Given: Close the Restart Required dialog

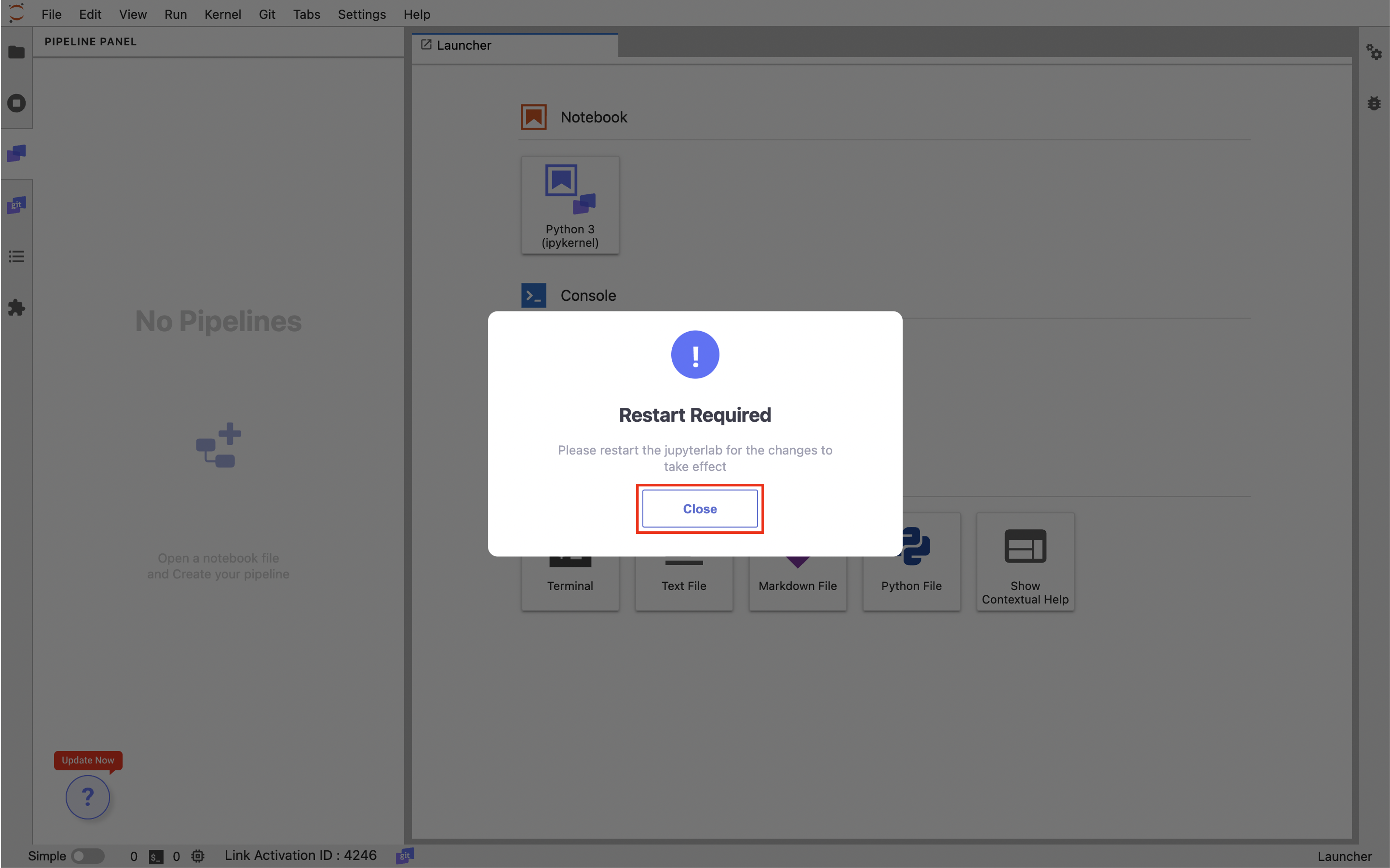Looking at the screenshot, I should click(x=699, y=509).
